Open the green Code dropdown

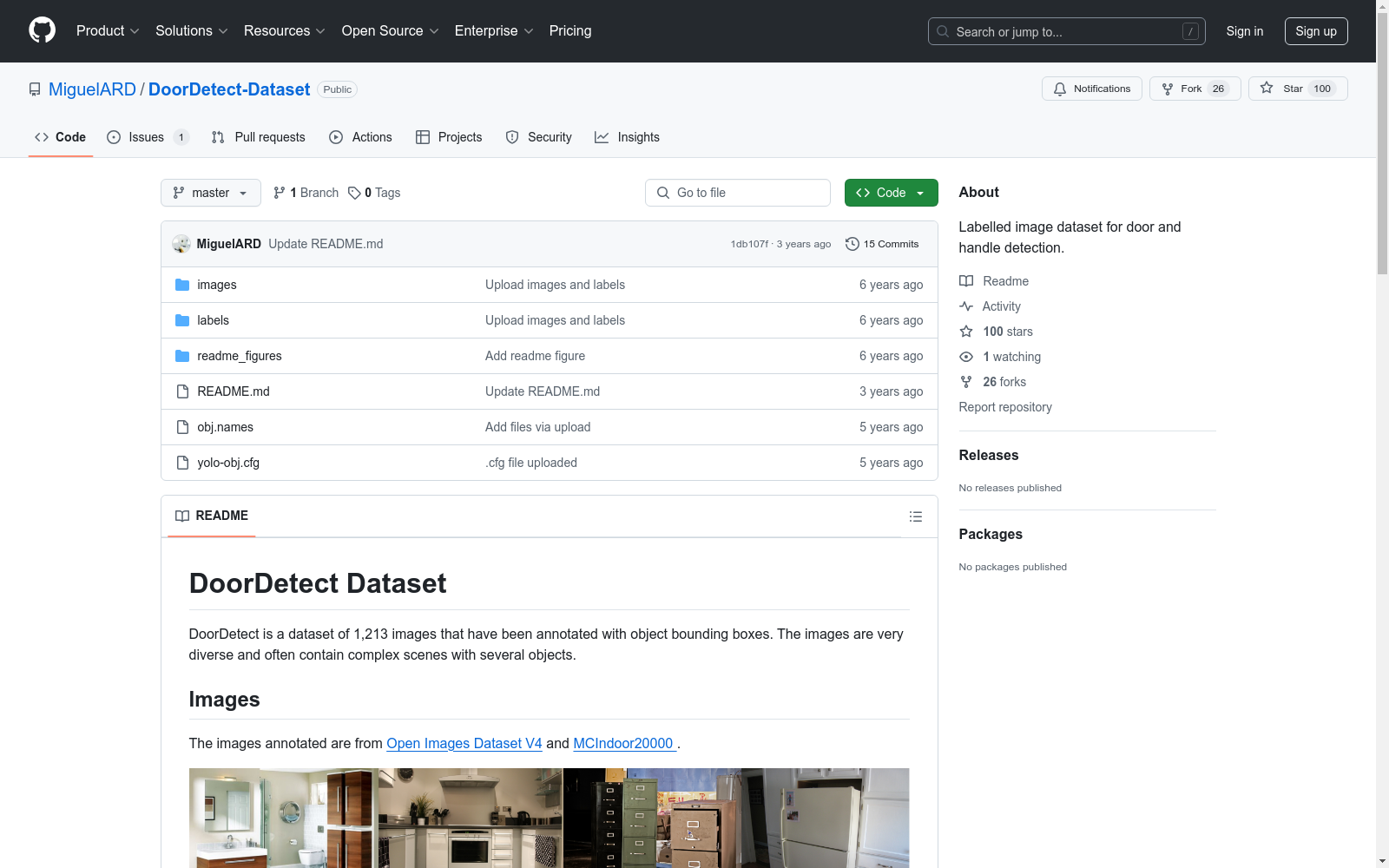(891, 193)
